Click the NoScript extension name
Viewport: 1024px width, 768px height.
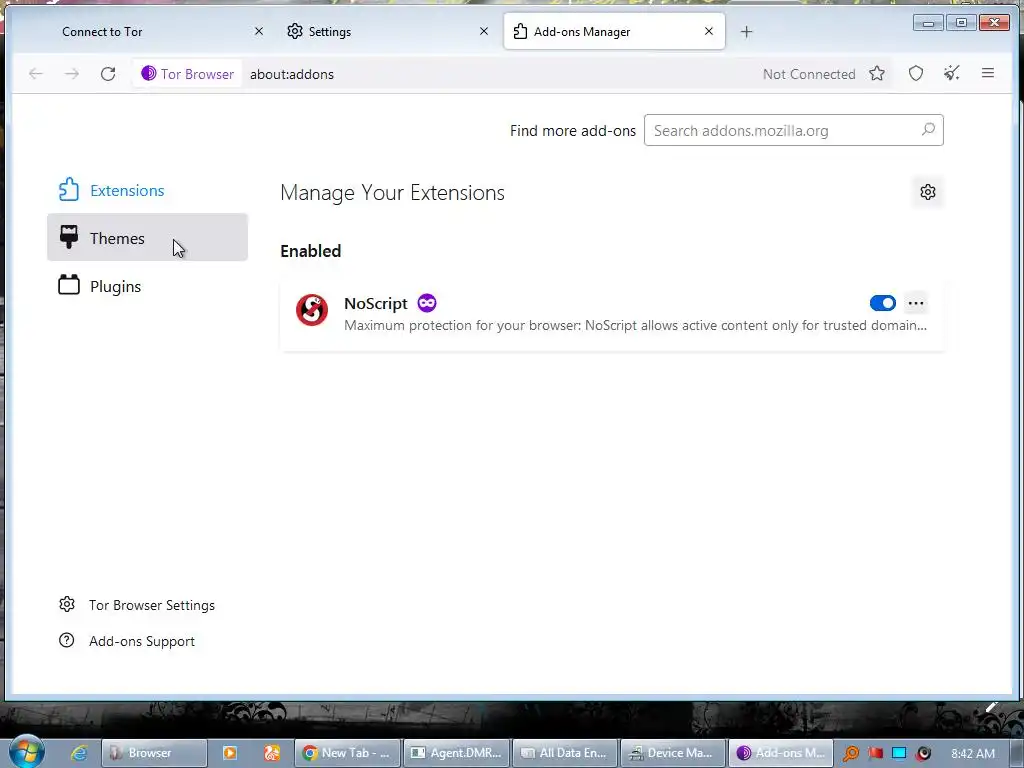point(376,304)
